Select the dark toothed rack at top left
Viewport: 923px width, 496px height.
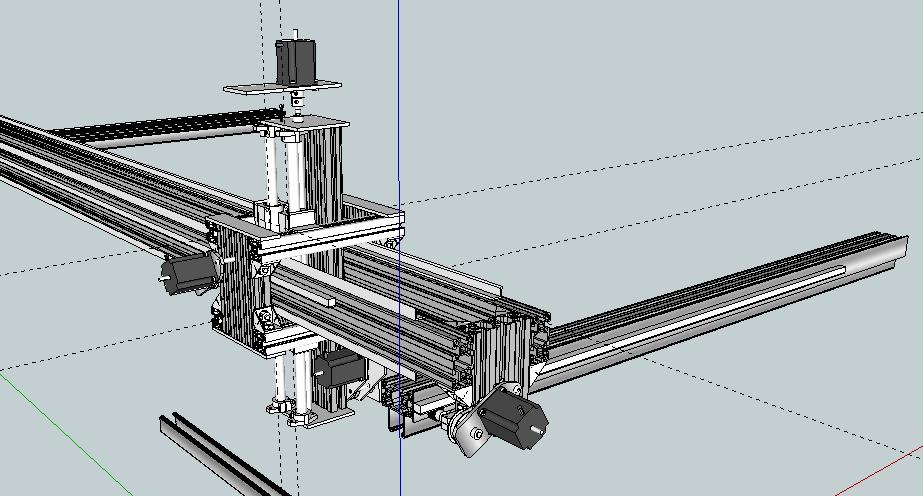[150, 127]
